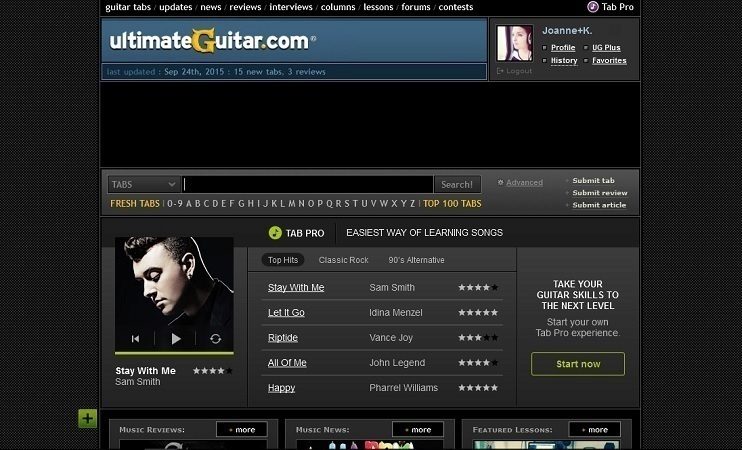742x450 pixels.
Task: Click more button for Featured Lessons
Action: 594,430
